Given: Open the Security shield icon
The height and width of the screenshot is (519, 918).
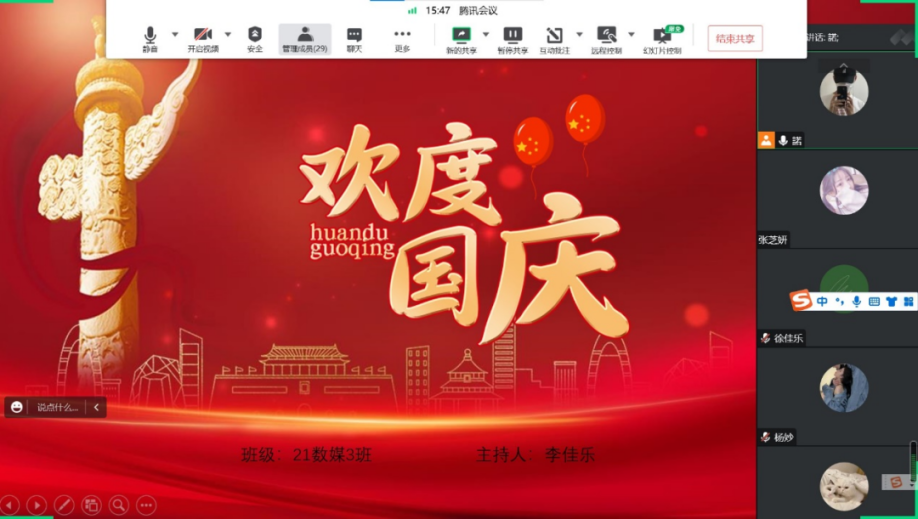Looking at the screenshot, I should (x=255, y=39).
